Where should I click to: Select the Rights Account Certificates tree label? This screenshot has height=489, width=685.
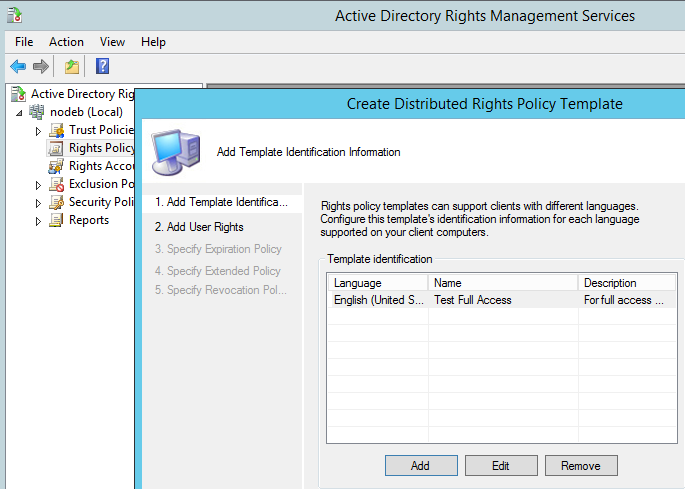[x=101, y=166]
